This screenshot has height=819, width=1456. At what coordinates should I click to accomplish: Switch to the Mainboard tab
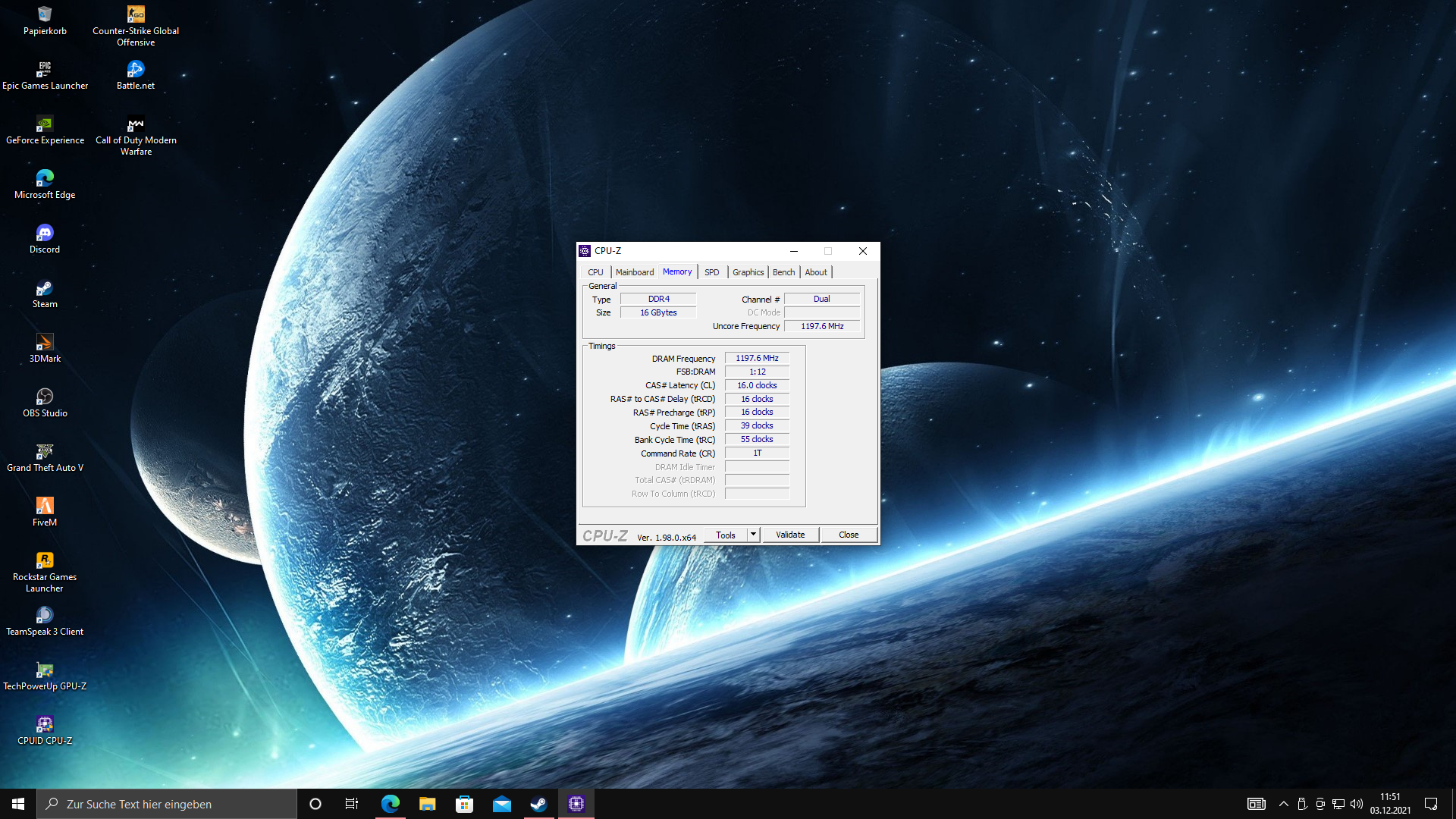[x=634, y=272]
